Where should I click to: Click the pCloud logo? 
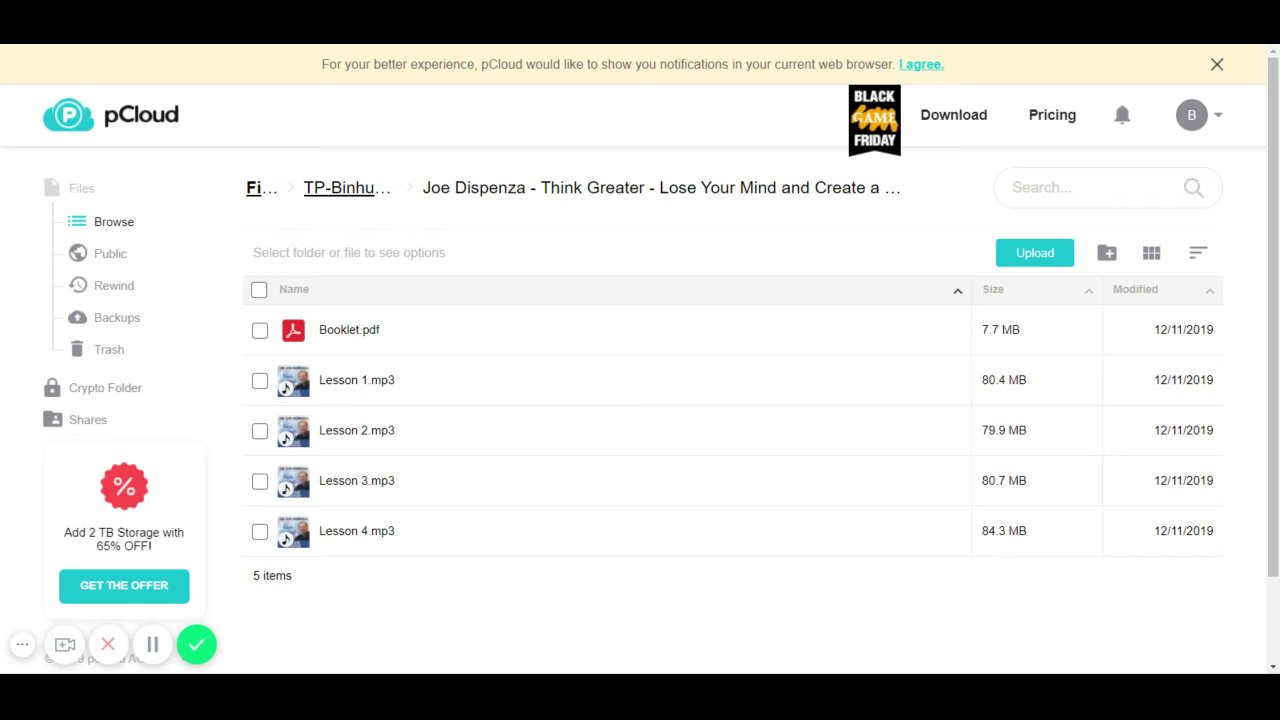pyautogui.click(x=111, y=115)
